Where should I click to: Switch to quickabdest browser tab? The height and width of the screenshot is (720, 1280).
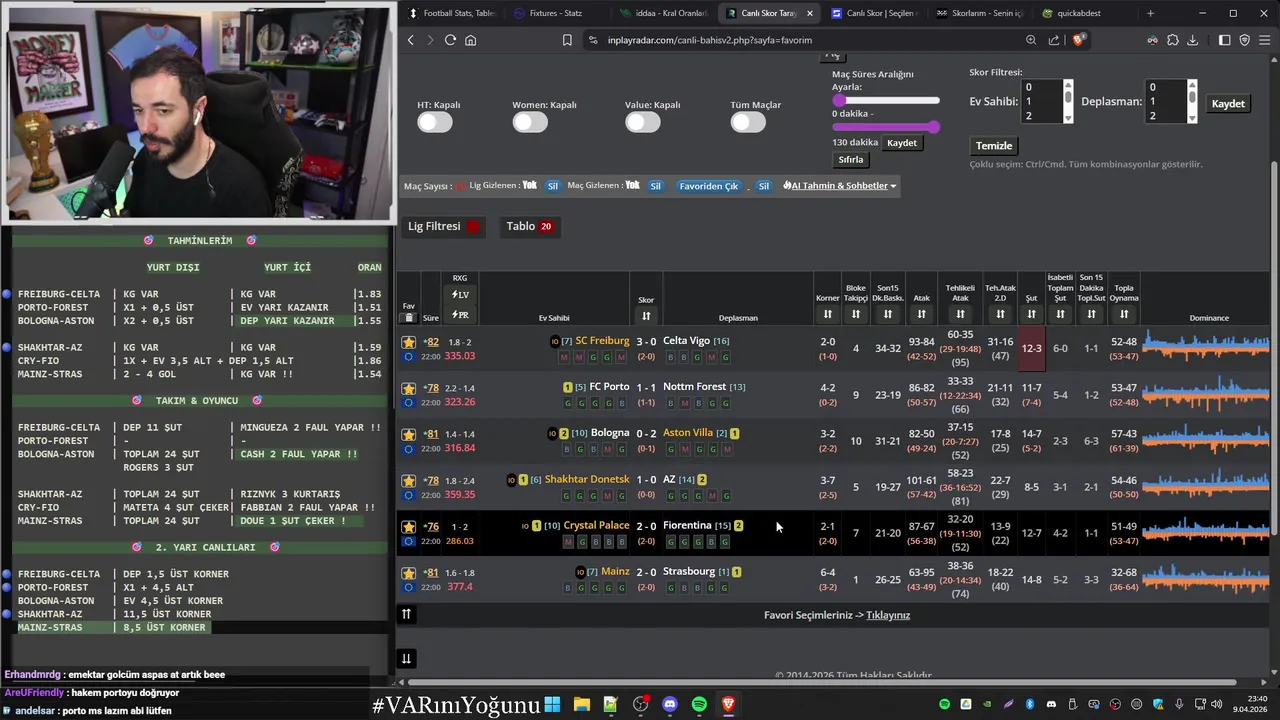[1082, 13]
